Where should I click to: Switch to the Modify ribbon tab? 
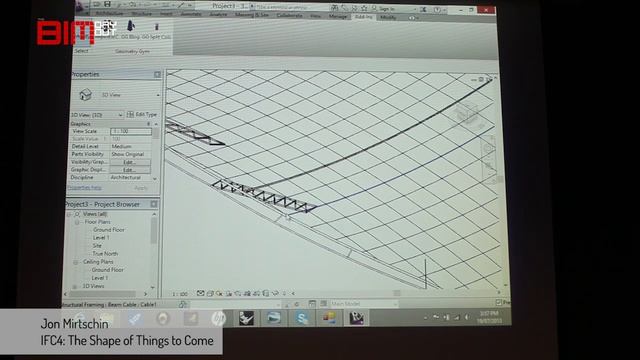click(x=388, y=17)
